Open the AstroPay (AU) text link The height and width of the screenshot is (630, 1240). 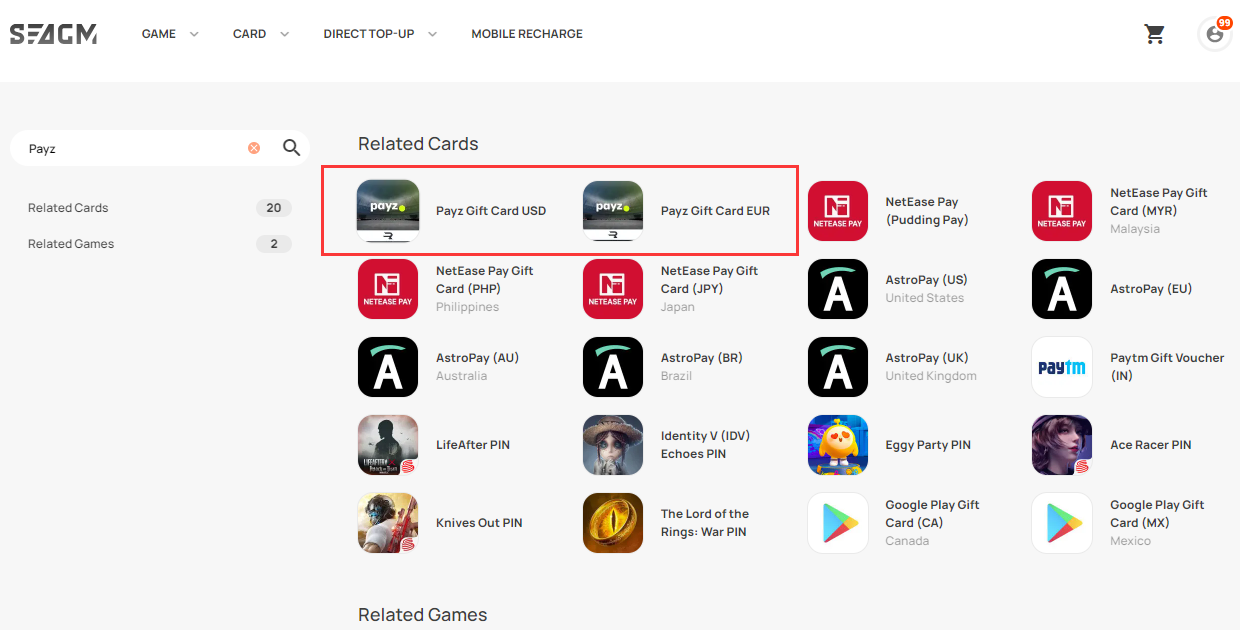click(x=477, y=358)
